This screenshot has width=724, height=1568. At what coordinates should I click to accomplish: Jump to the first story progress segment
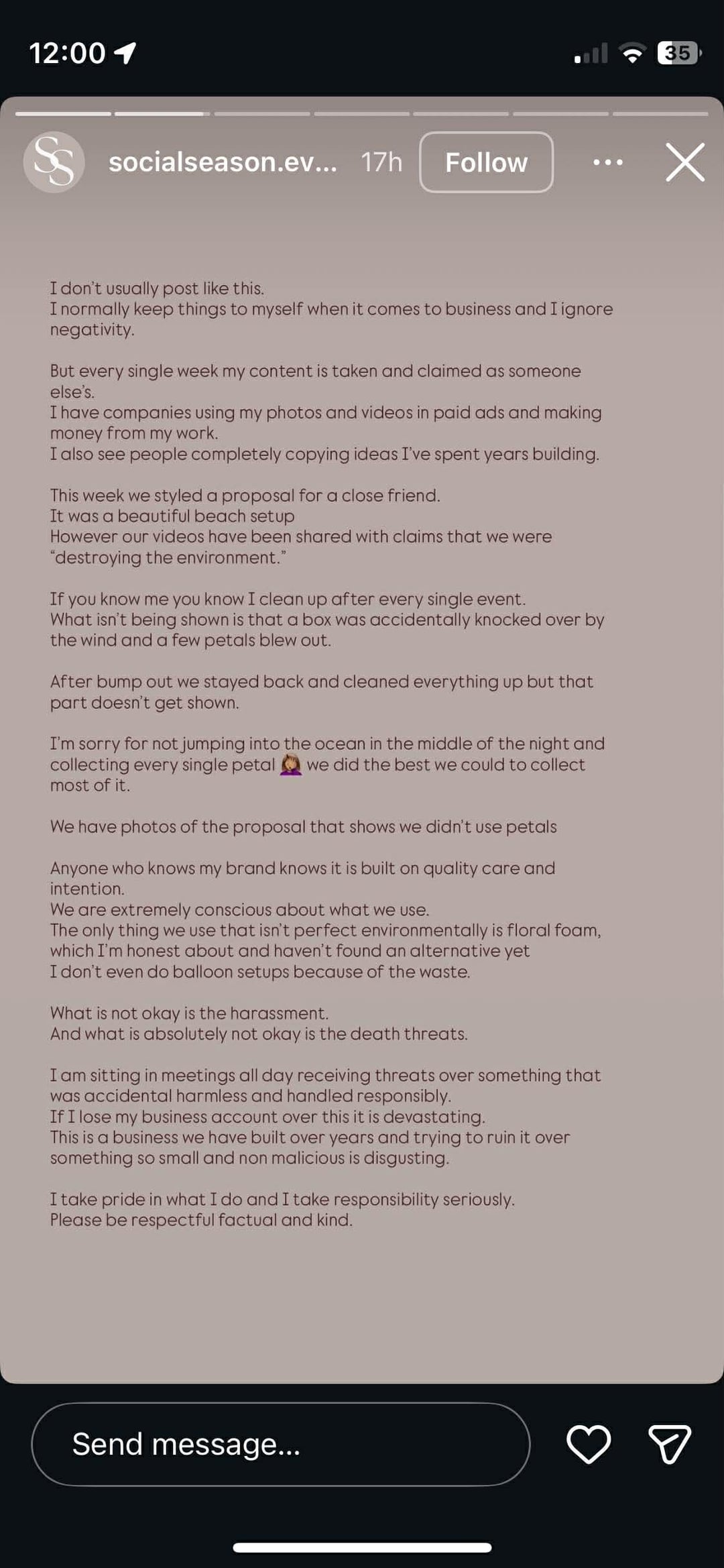point(63,114)
